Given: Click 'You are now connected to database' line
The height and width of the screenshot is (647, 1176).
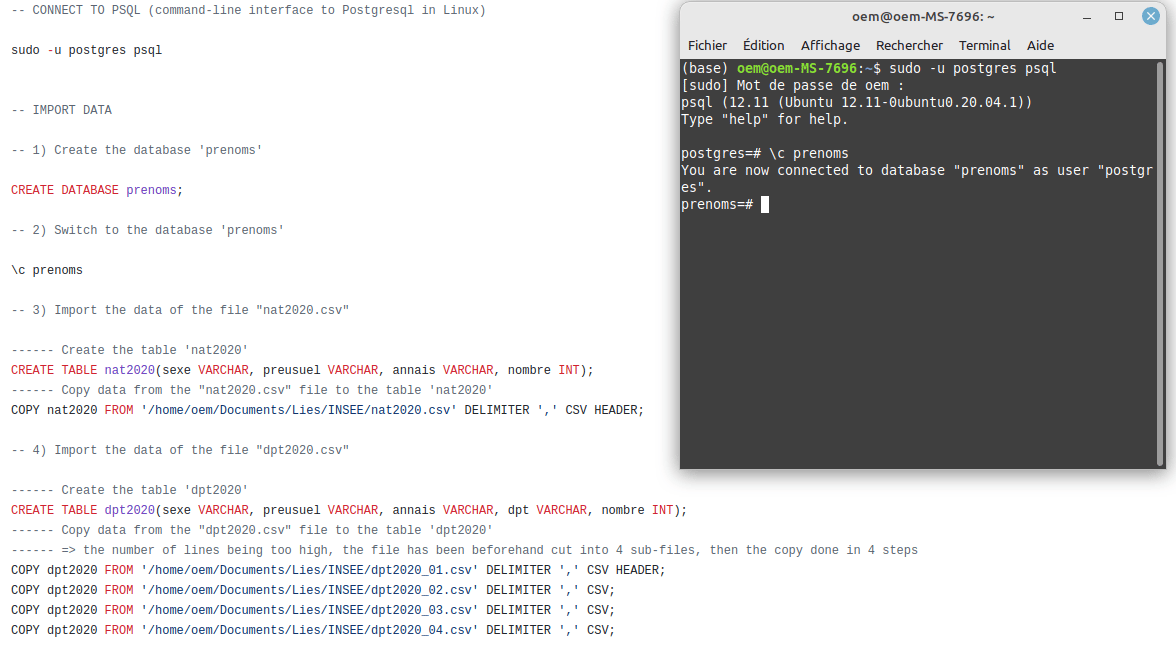Looking at the screenshot, I should point(916,178).
